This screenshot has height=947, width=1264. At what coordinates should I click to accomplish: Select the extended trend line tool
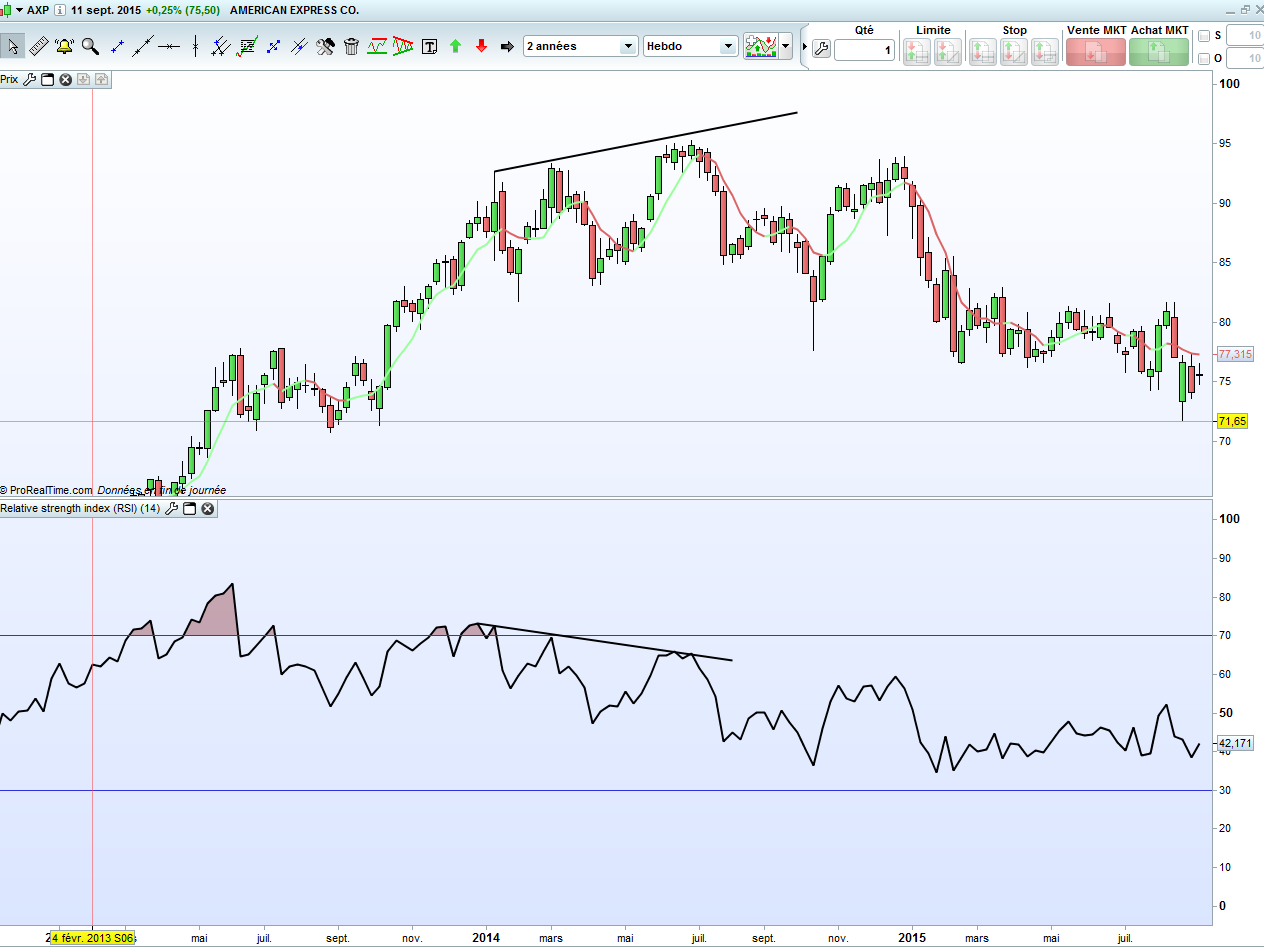(144, 46)
